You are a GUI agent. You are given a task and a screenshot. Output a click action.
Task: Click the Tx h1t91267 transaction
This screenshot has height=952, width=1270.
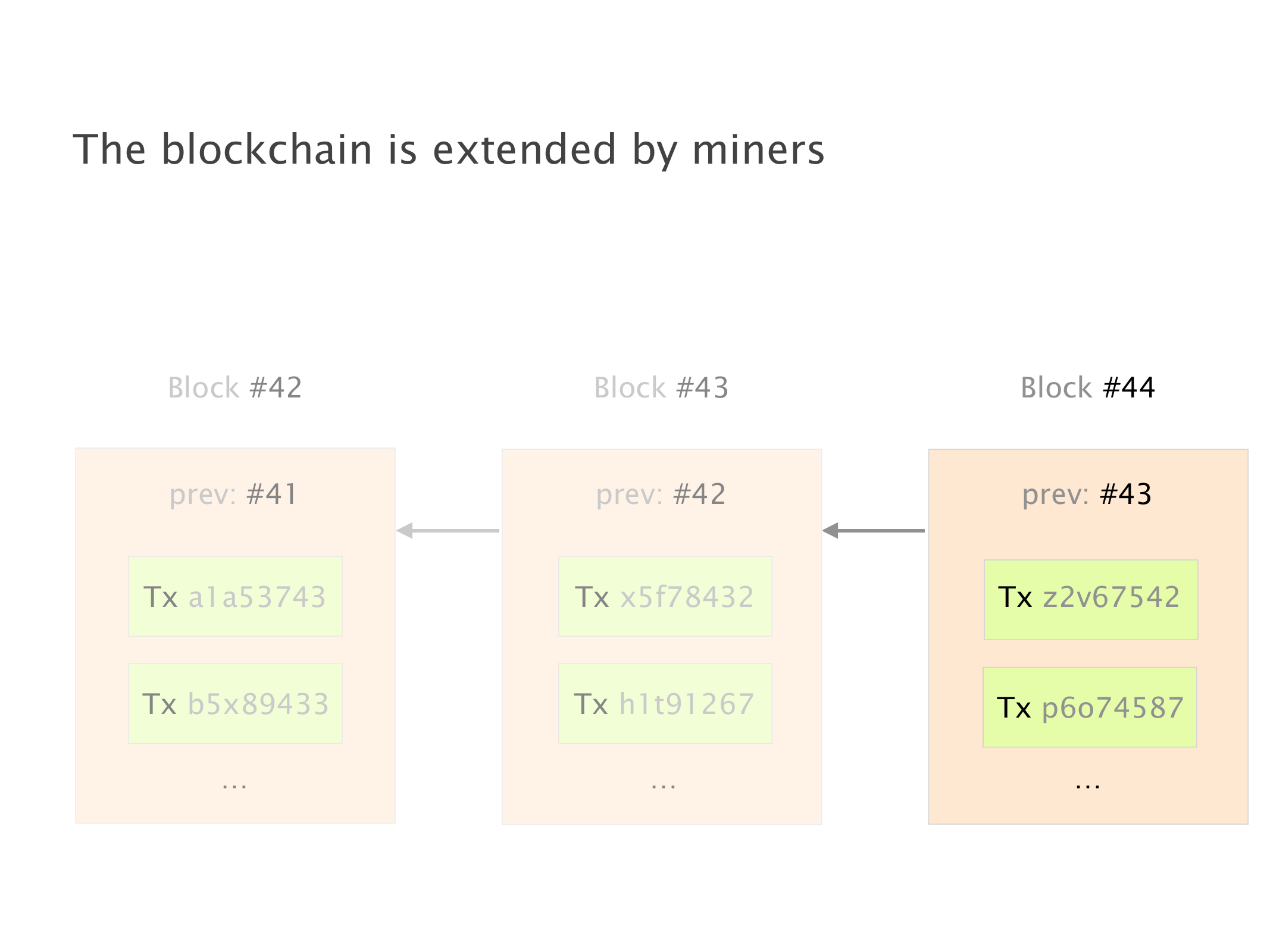click(x=665, y=703)
